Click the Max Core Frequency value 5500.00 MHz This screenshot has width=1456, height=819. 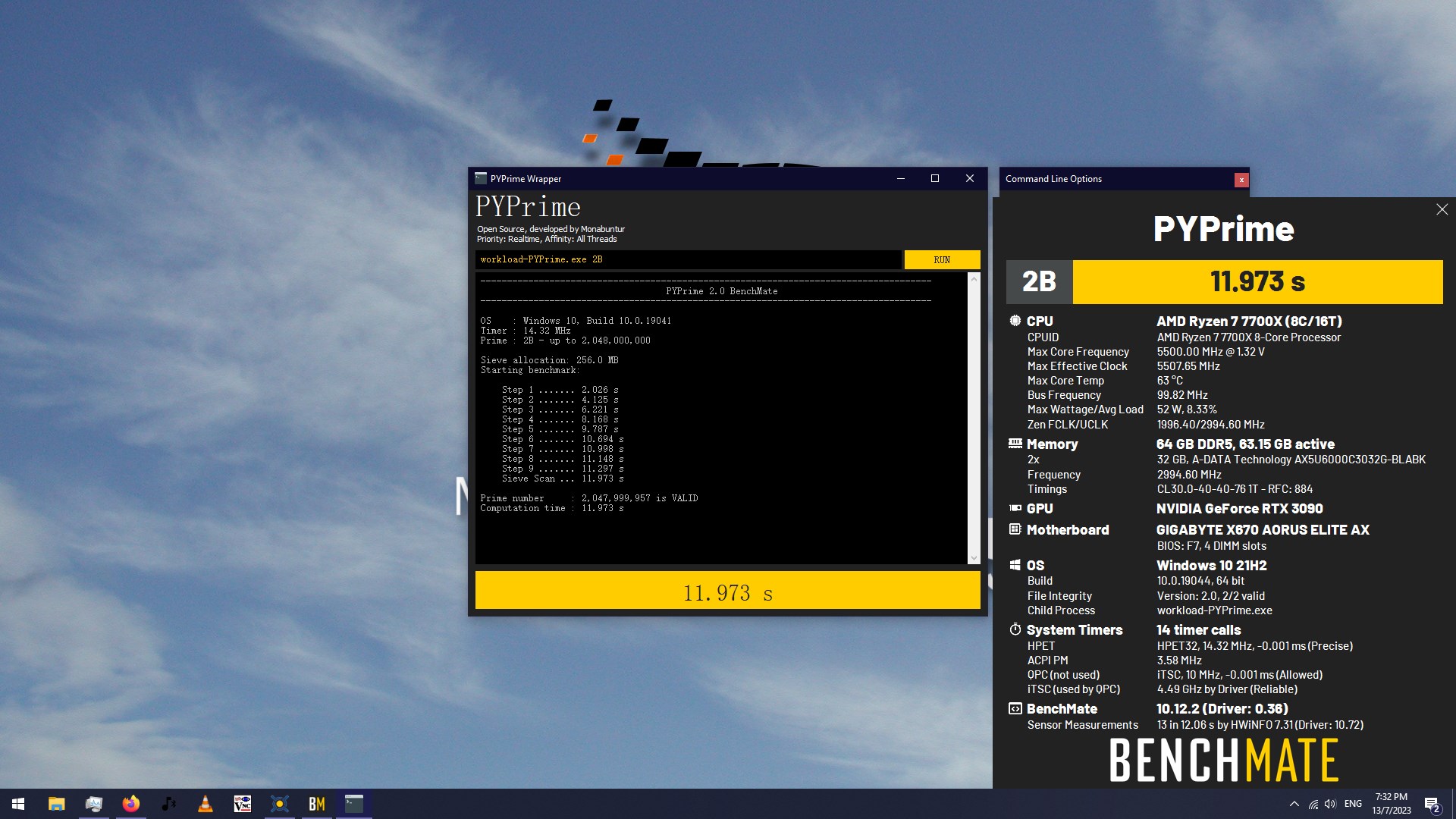1210,351
